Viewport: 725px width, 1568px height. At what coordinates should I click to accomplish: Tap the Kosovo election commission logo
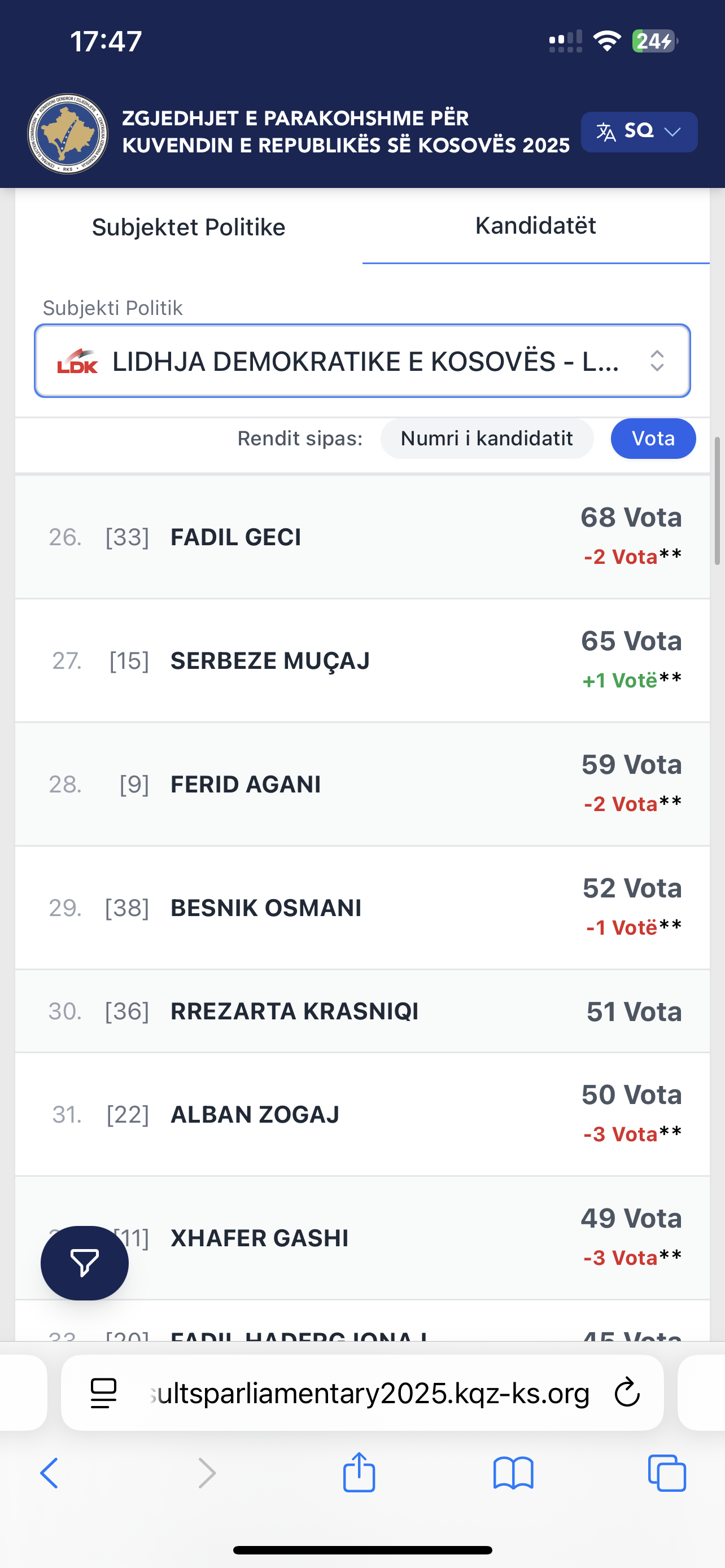68,134
